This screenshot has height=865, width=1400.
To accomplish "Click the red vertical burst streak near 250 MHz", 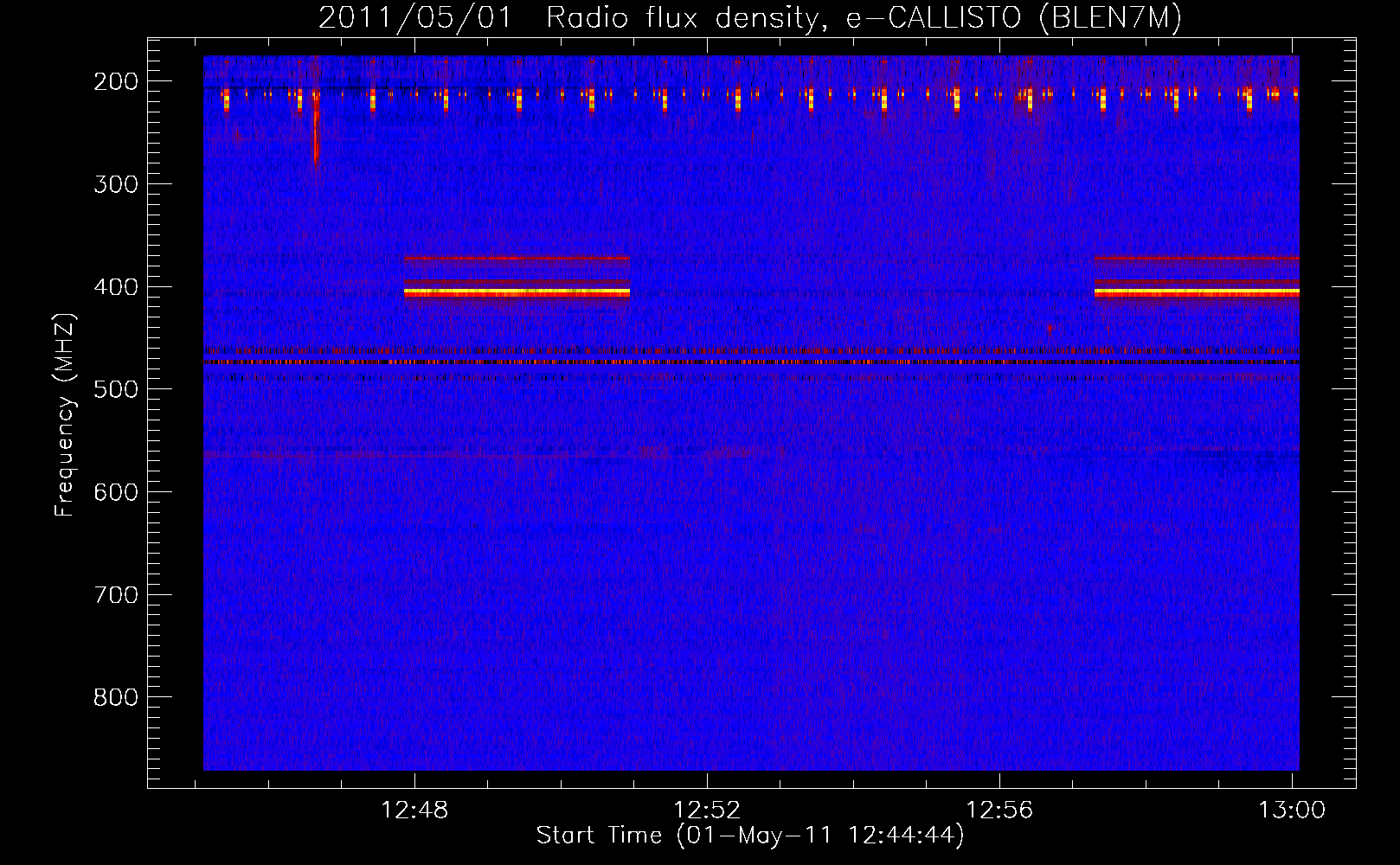I will pyautogui.click(x=316, y=130).
